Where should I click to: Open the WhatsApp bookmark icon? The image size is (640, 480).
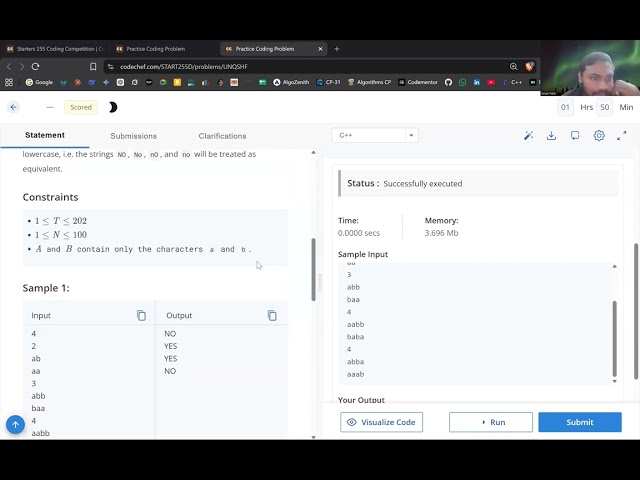click(x=462, y=82)
